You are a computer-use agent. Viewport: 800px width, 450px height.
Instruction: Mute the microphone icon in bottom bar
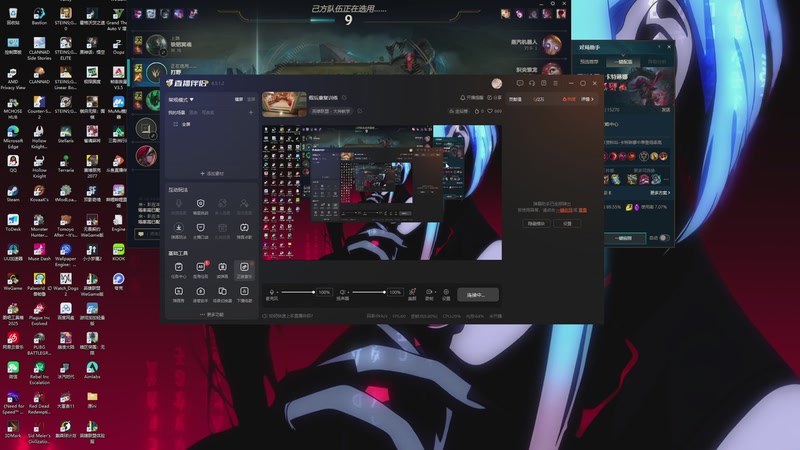271,292
